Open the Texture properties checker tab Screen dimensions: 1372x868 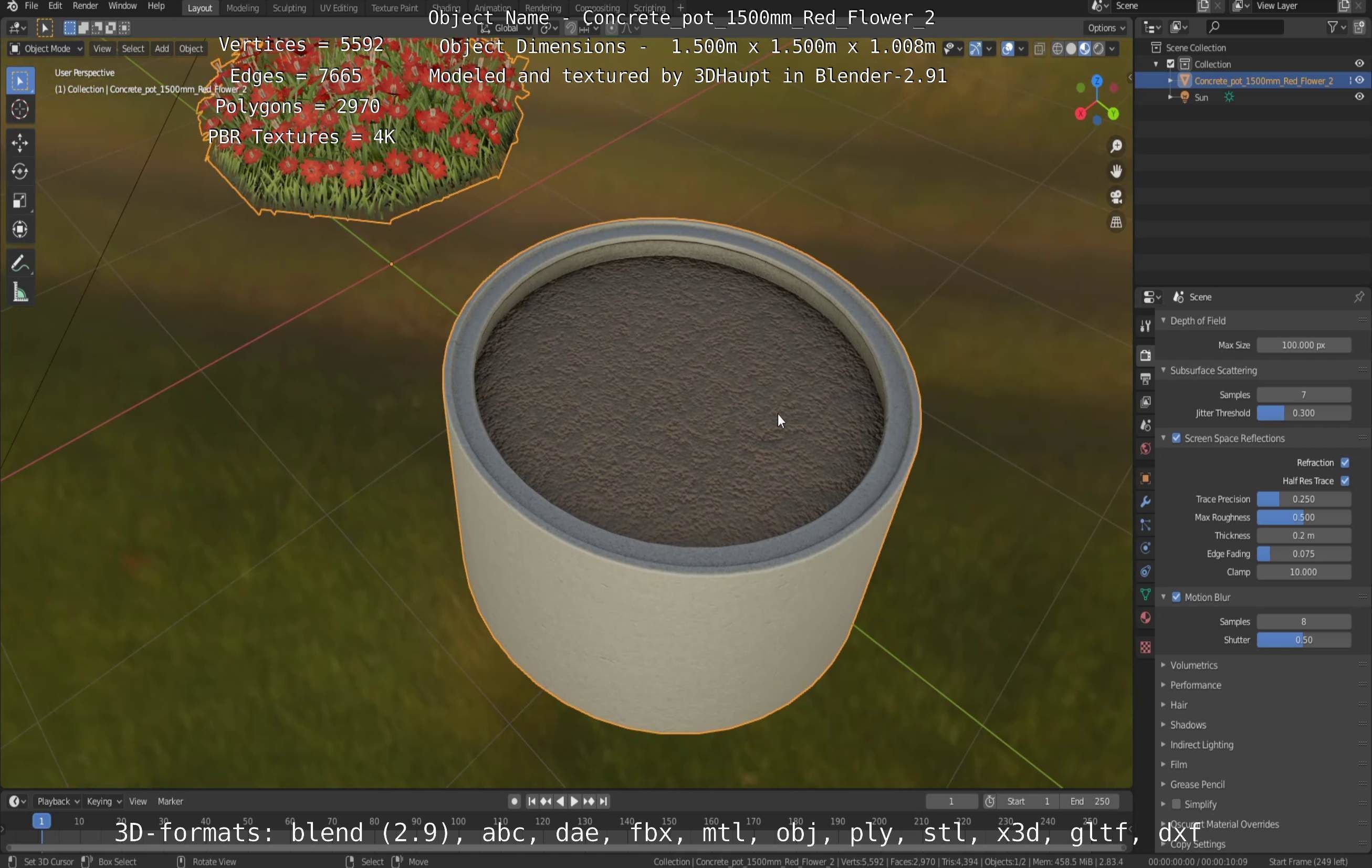click(1145, 648)
